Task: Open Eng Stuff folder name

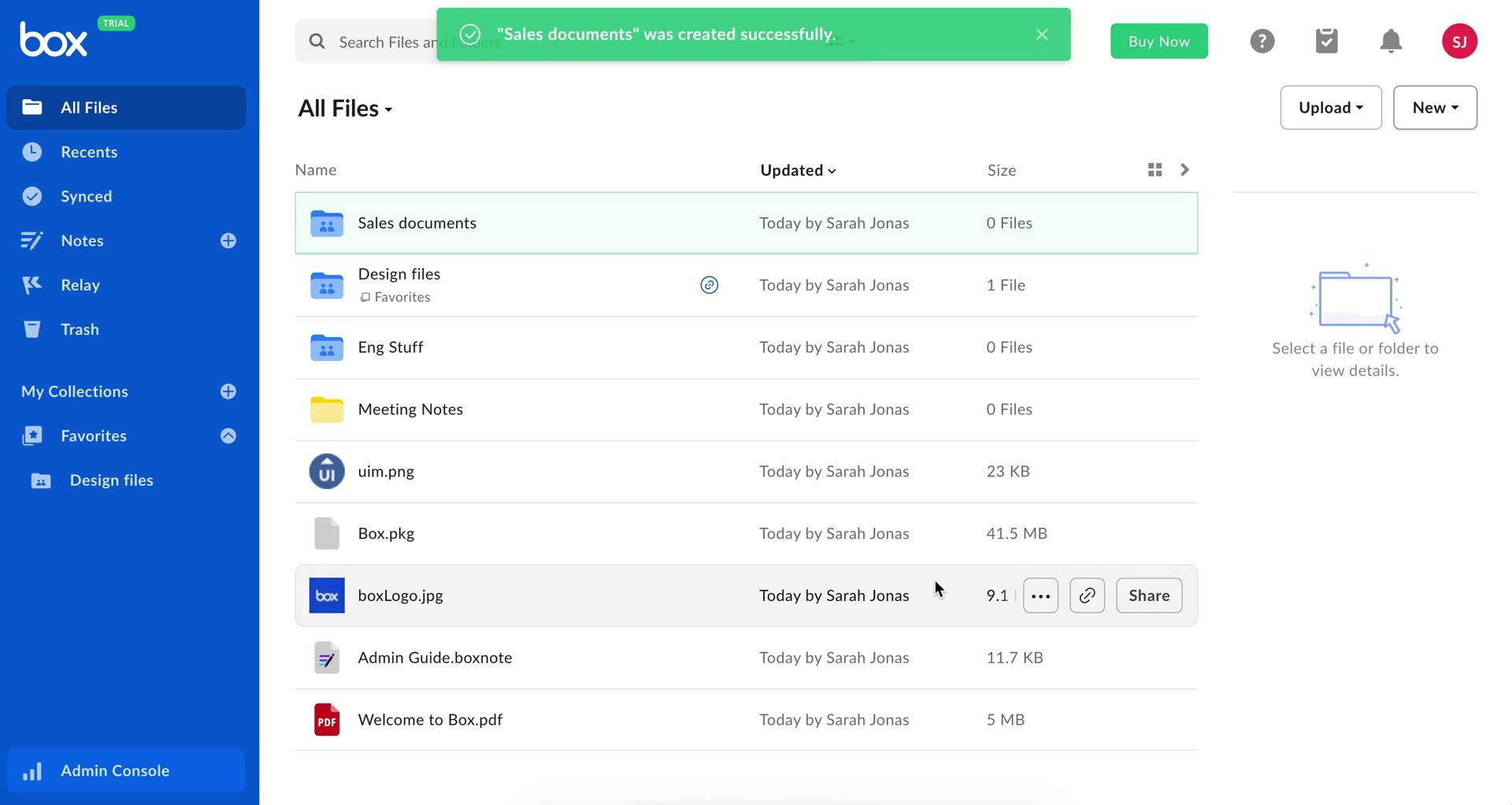Action: [x=390, y=347]
